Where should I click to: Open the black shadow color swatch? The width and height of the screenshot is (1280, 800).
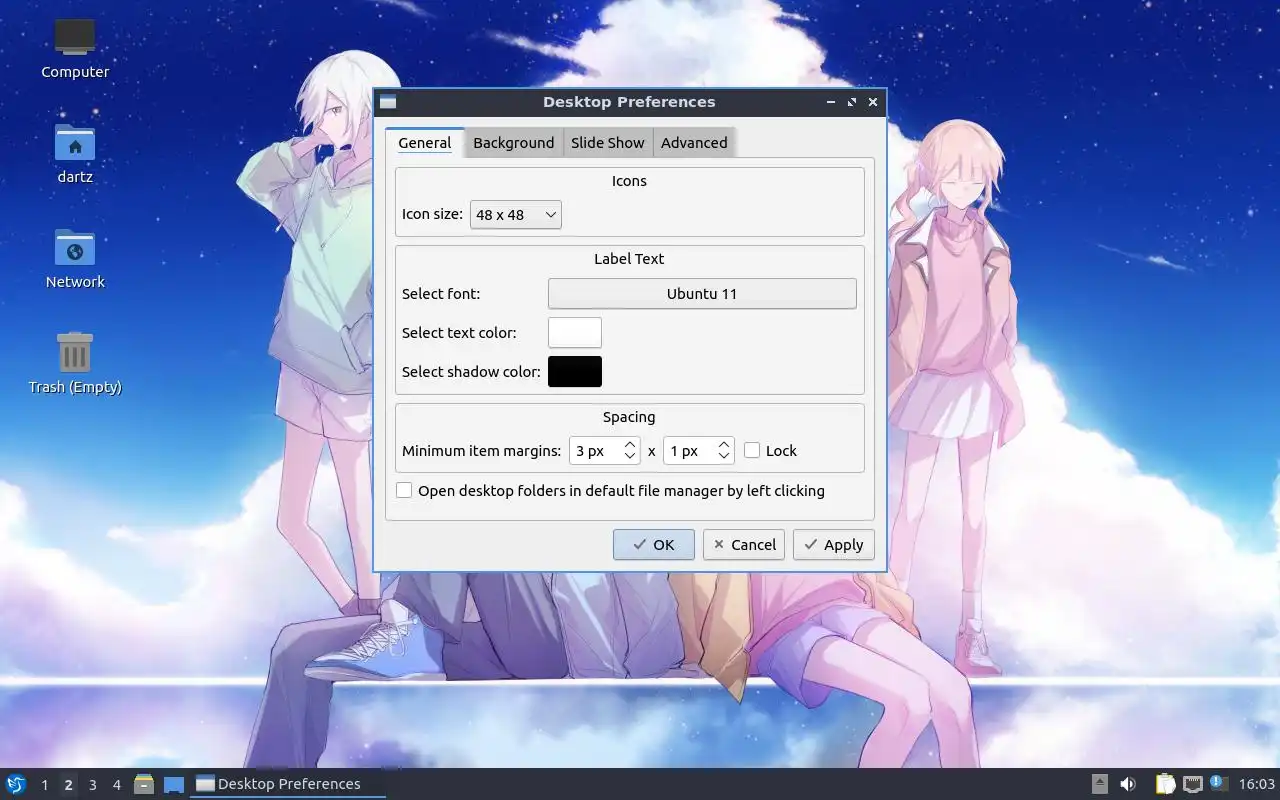click(x=575, y=372)
